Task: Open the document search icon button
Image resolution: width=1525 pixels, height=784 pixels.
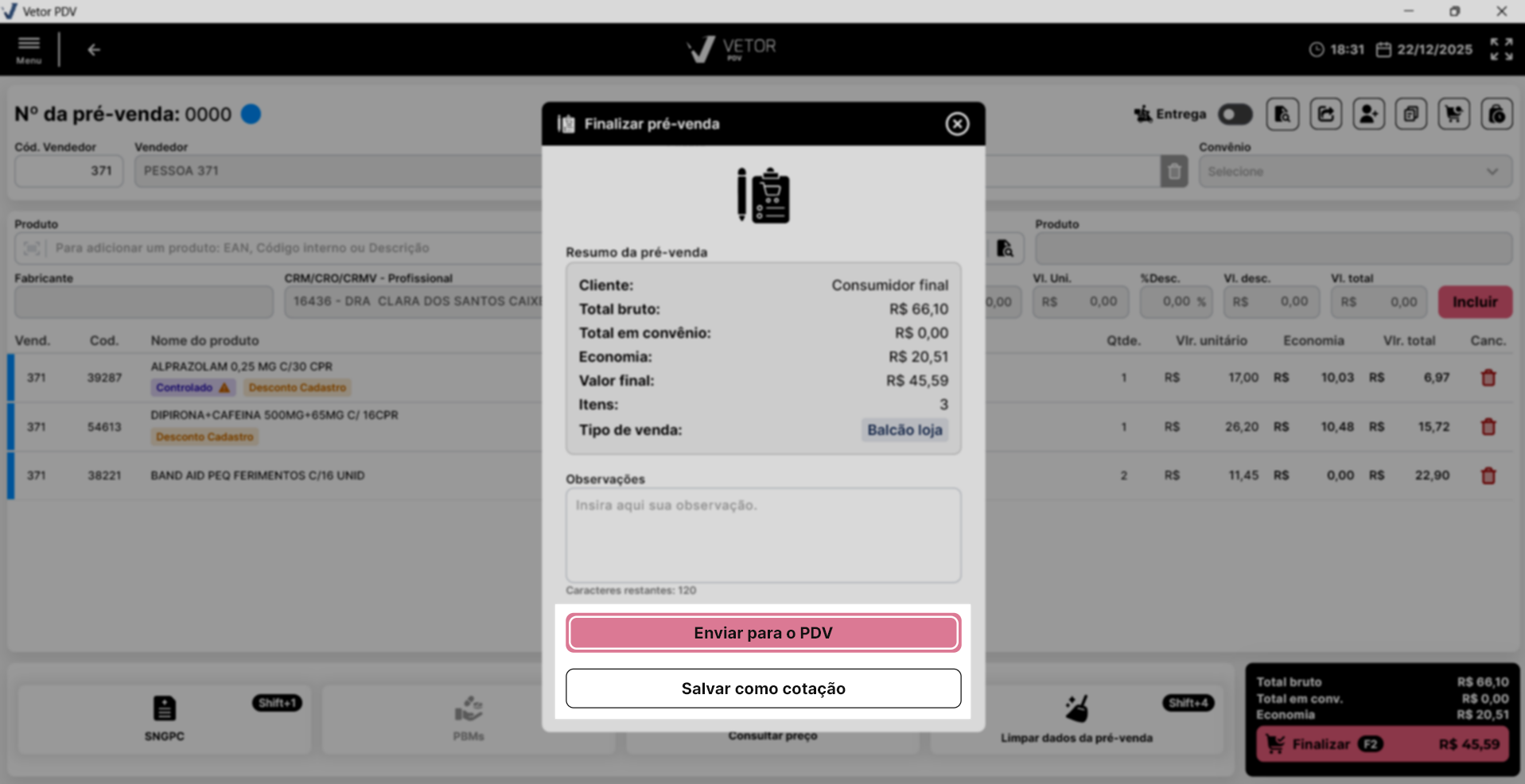Action: [1282, 114]
